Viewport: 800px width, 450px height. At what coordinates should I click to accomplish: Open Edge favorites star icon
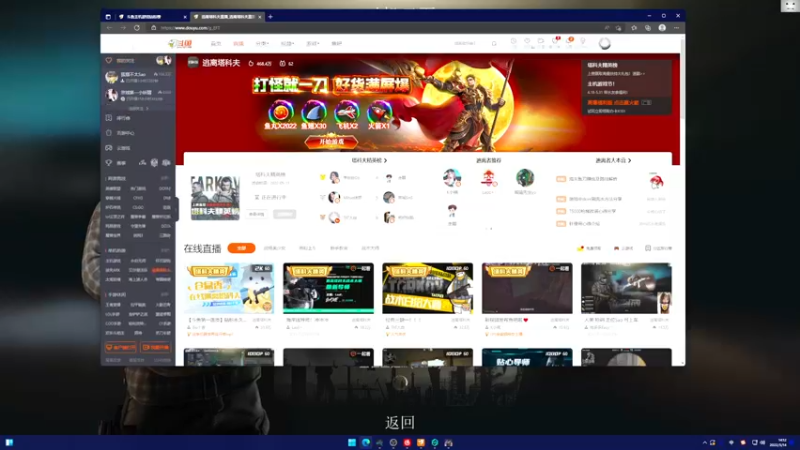click(634, 28)
